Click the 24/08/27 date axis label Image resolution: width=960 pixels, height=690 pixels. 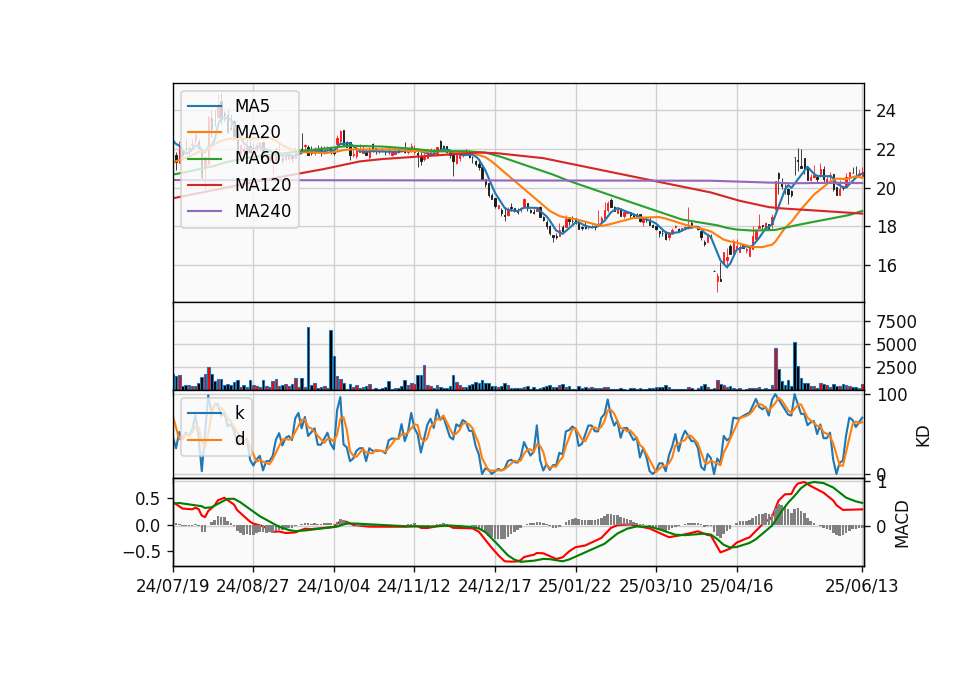click(253, 586)
